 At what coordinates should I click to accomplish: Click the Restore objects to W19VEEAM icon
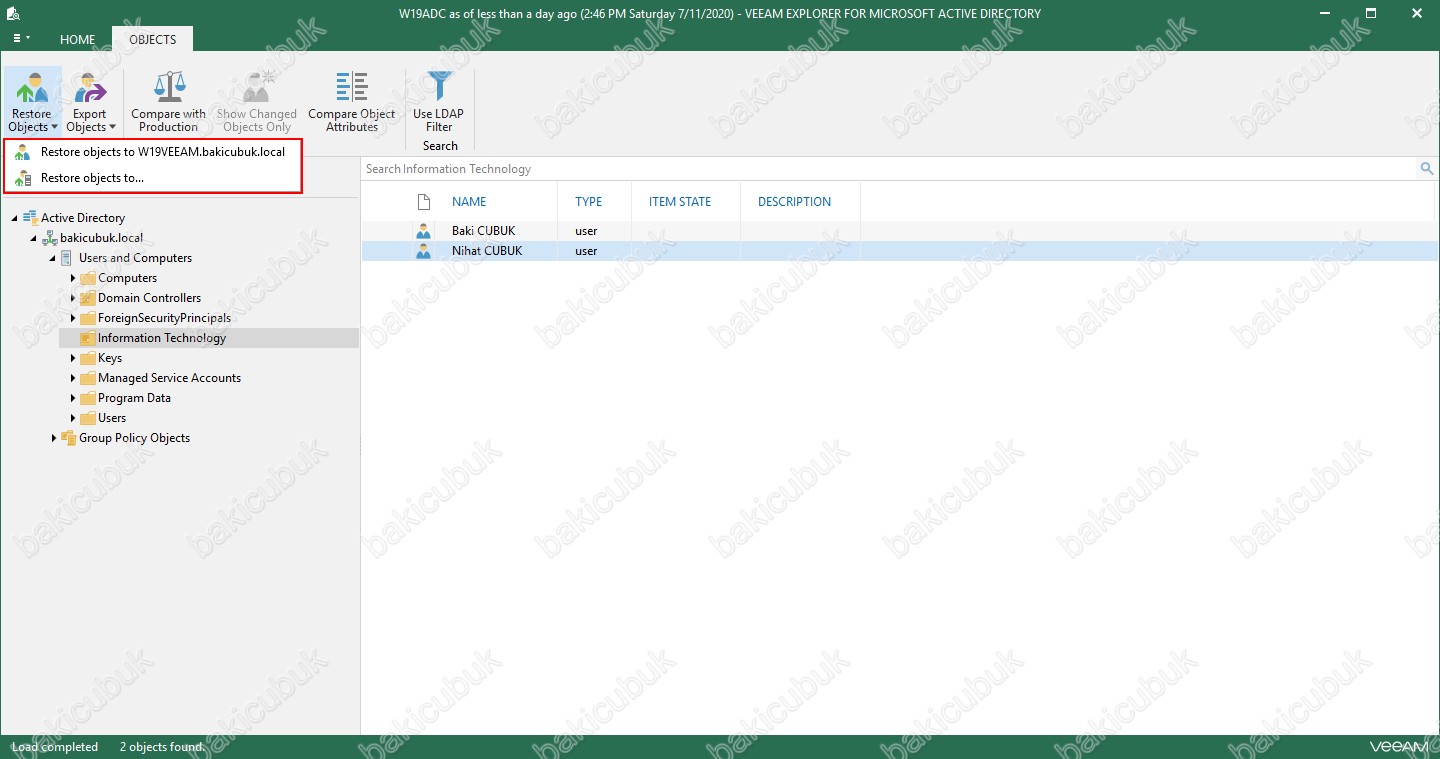[23, 152]
